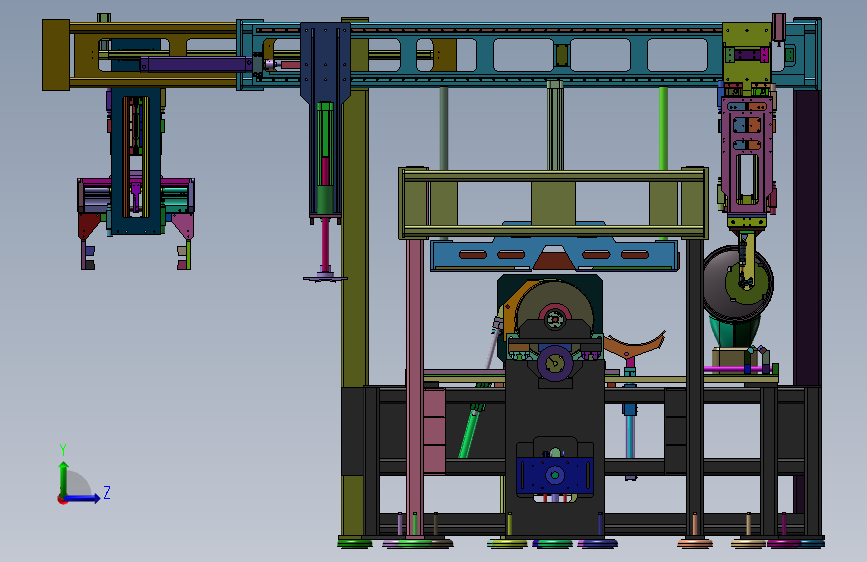Screen dimensions: 867x562
Task: Pick the light blue cylinder below the orange cradle
Action: (x=629, y=437)
